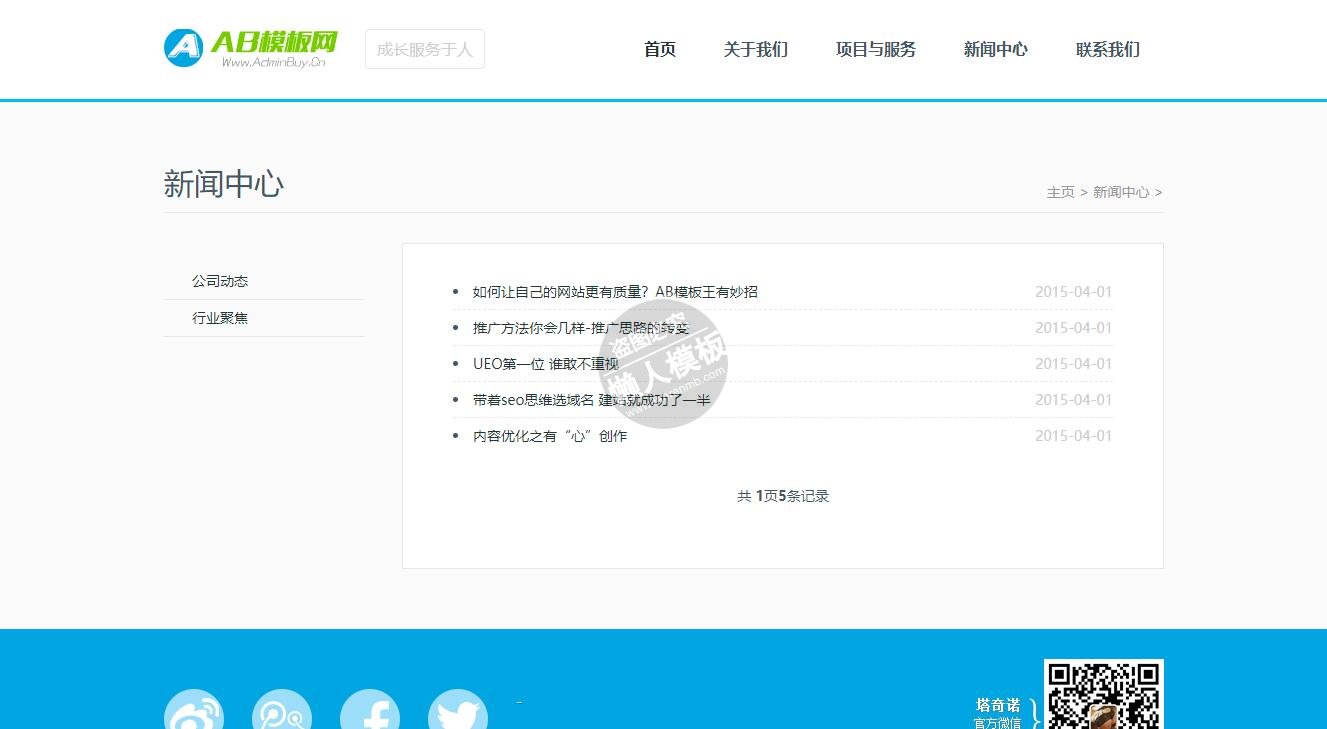This screenshot has width=1327, height=729.
Task: Open 项目与服务 menu item
Action: (876, 49)
